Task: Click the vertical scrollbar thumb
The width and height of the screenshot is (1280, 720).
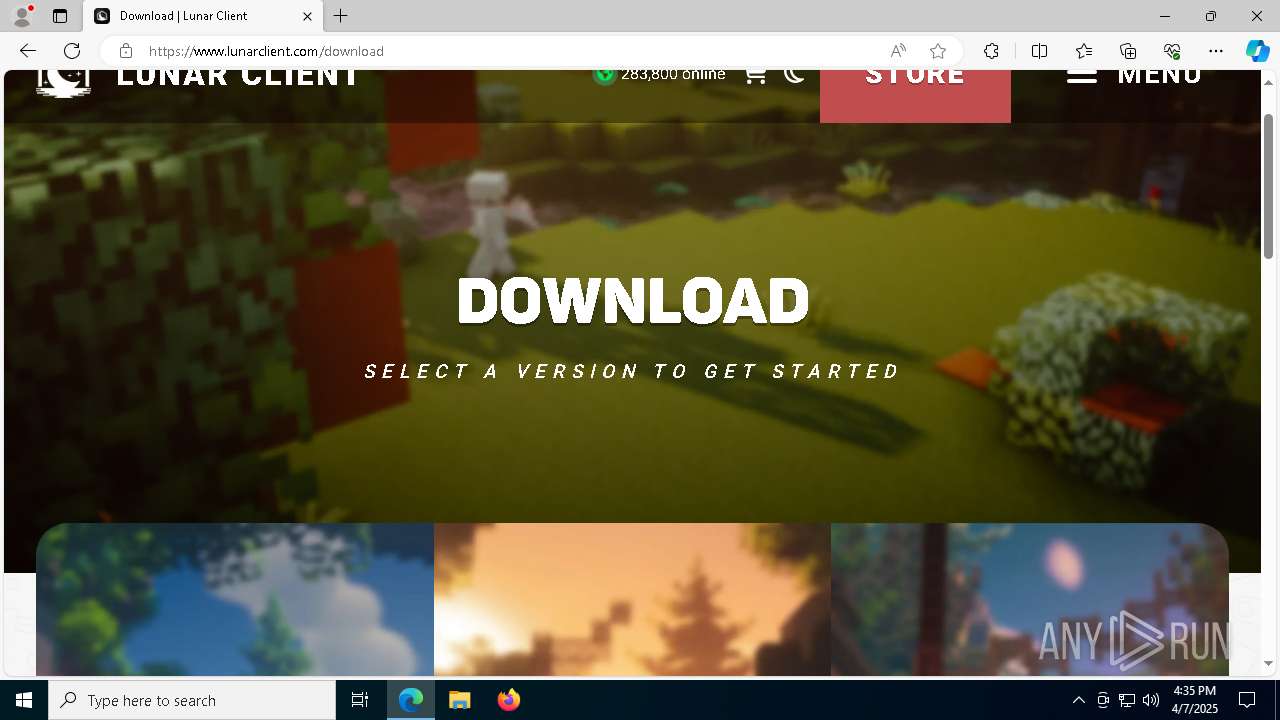Action: (1269, 185)
